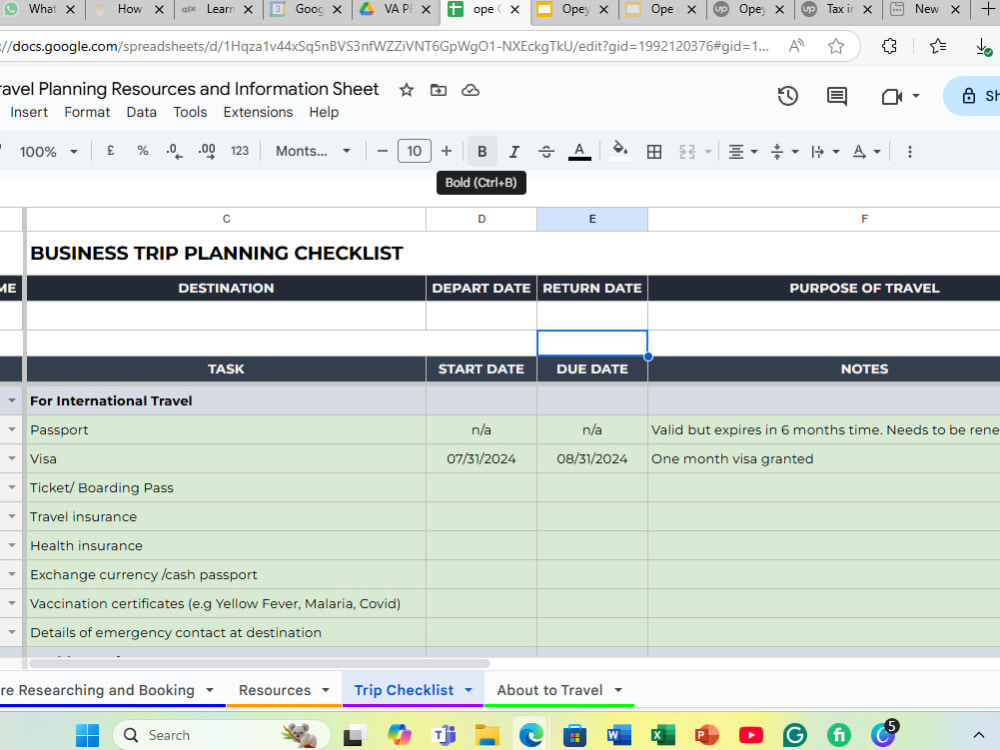Open the Data menu
The height and width of the screenshot is (750, 1000).
tap(142, 112)
